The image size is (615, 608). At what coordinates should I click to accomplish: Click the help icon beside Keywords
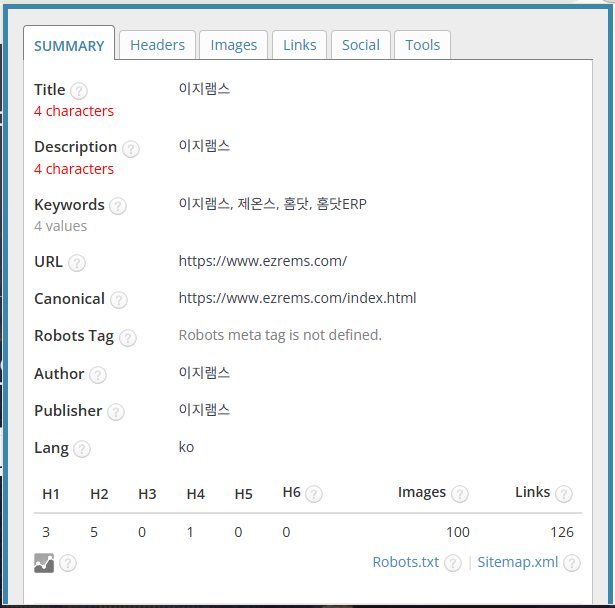(118, 206)
